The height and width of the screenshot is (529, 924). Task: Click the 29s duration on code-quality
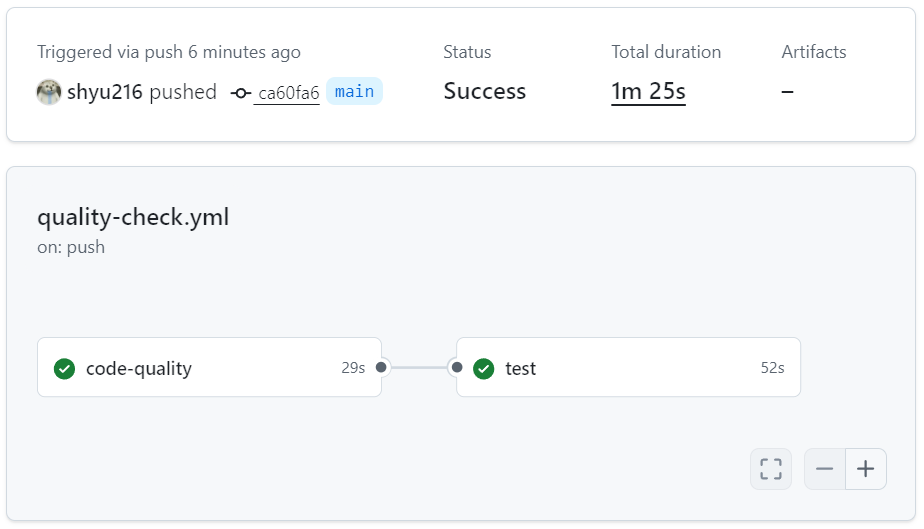pos(353,368)
